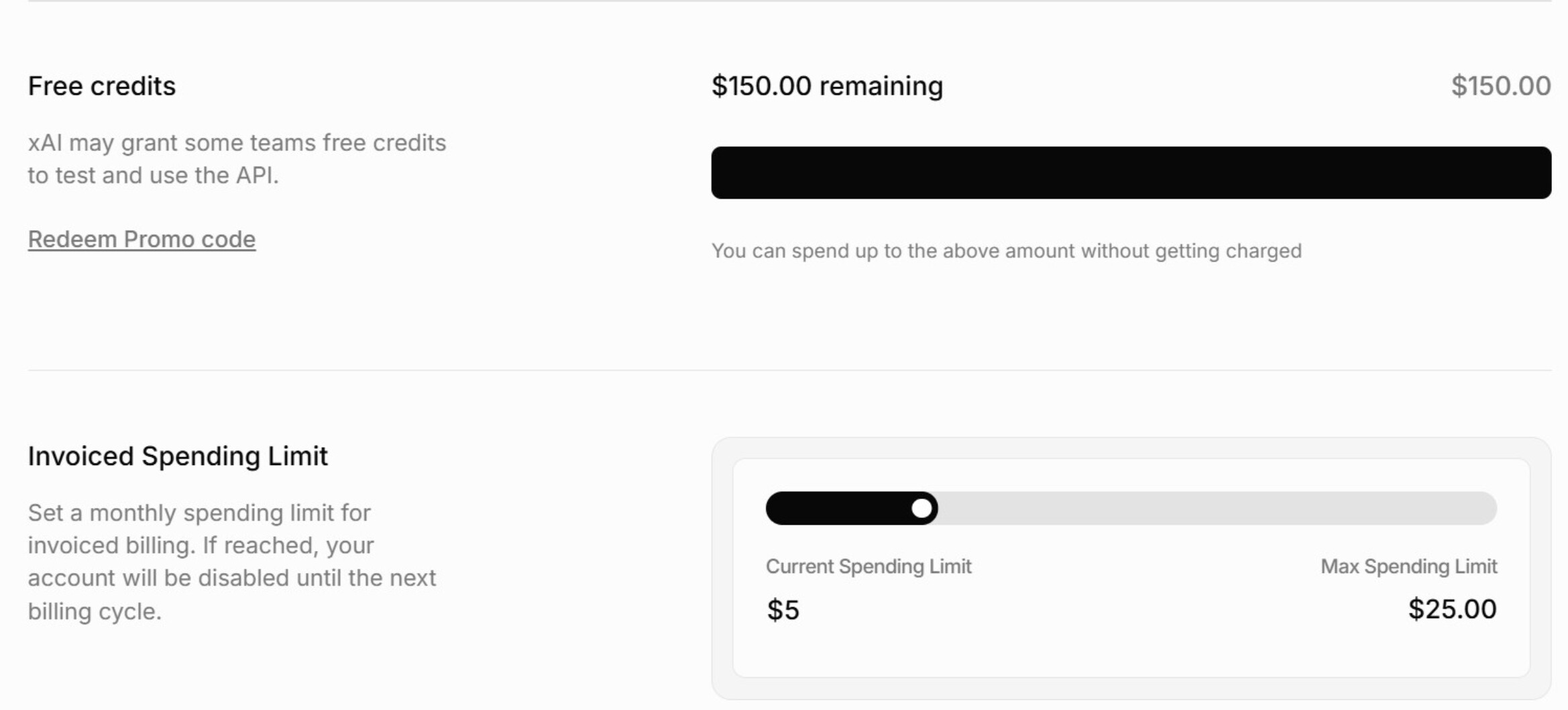
Task: Click the Free credits heading
Action: click(x=102, y=87)
